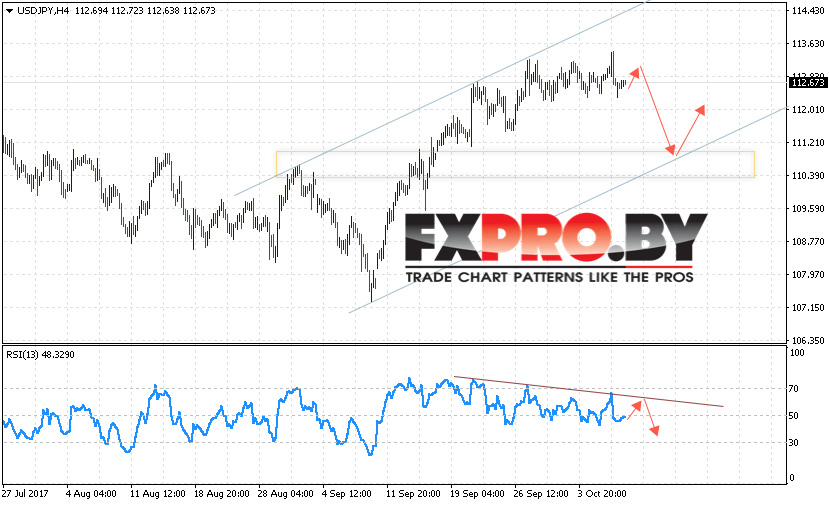Image resolution: width=829 pixels, height=505 pixels.
Task: Select the 19 Sep 04:00 time label
Action: (x=477, y=494)
